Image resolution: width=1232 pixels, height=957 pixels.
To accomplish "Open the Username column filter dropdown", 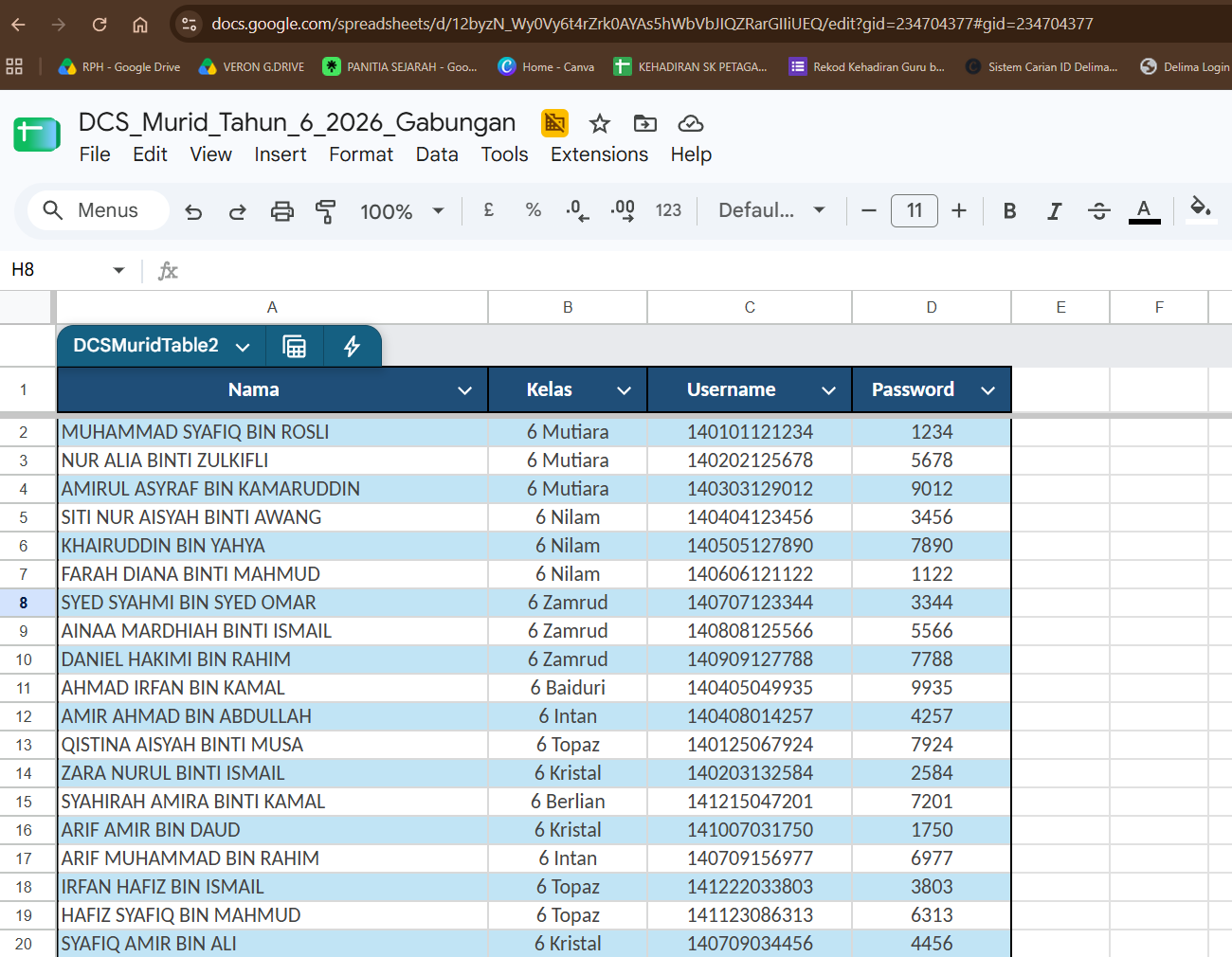I will coord(828,390).
